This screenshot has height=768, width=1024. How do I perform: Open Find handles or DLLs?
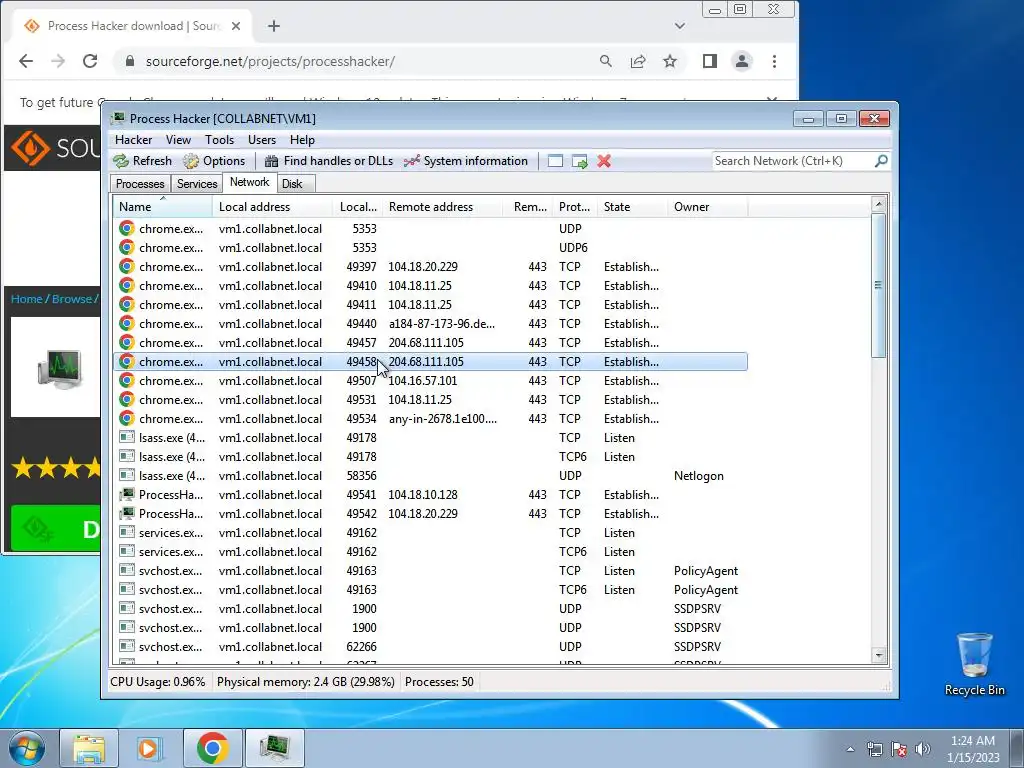328,161
